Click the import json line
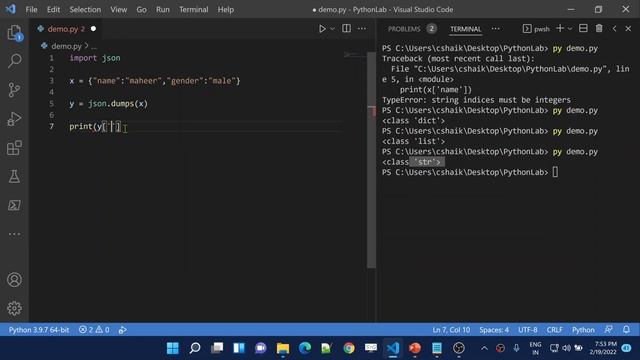640x360 pixels. pos(95,58)
